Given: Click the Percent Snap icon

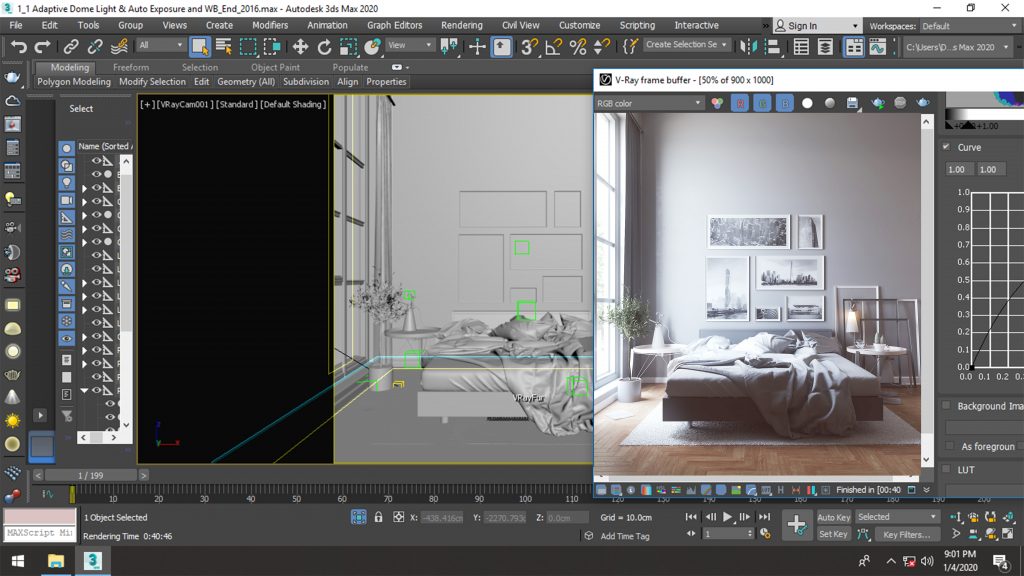Looking at the screenshot, I should [x=577, y=46].
